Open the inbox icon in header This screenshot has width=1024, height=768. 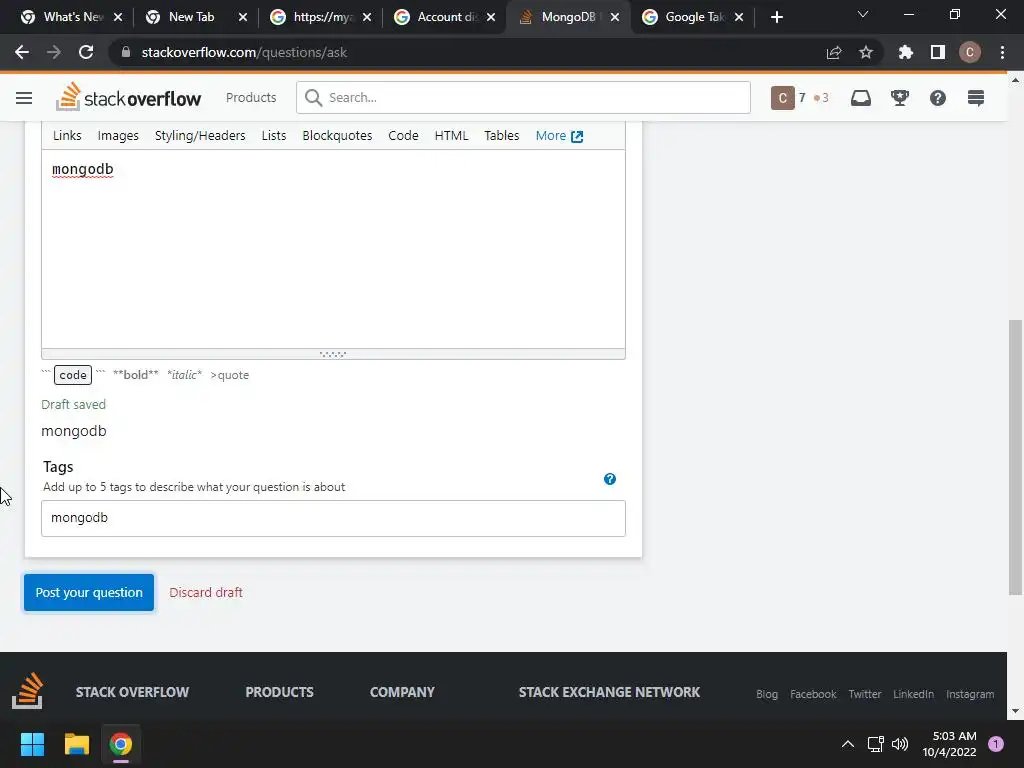coord(861,98)
